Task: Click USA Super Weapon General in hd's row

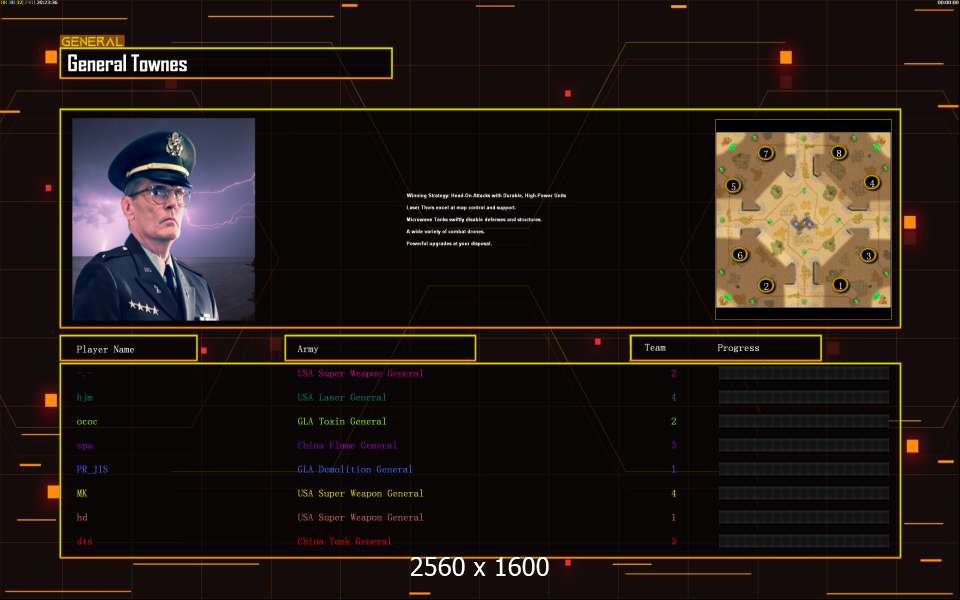Action: pyautogui.click(x=360, y=517)
